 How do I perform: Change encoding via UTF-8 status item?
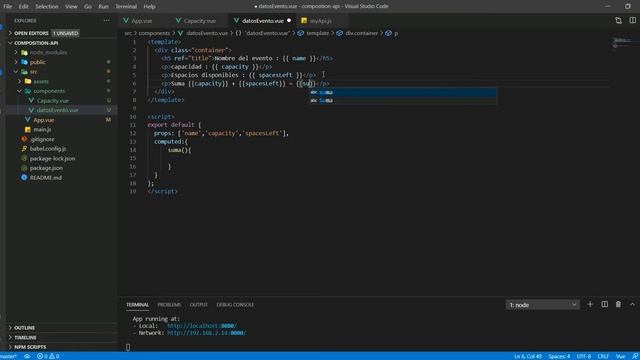[x=584, y=356]
